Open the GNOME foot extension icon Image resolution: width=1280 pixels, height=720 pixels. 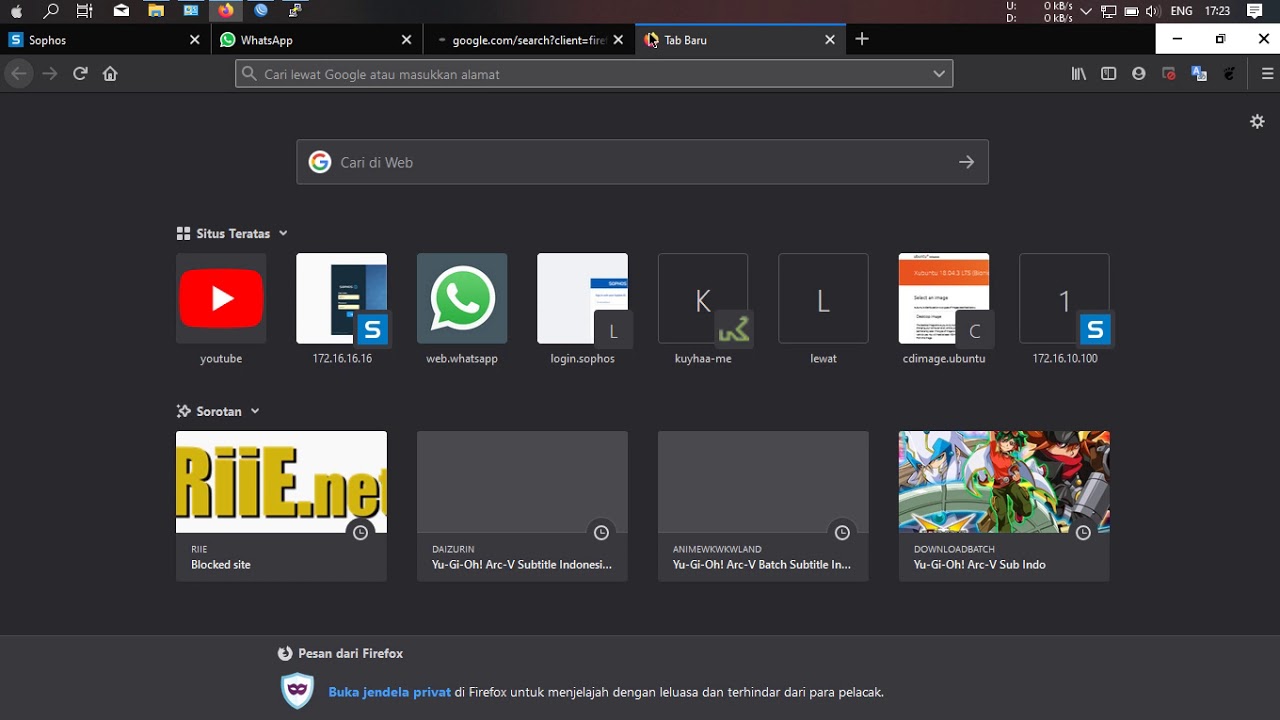point(1229,73)
